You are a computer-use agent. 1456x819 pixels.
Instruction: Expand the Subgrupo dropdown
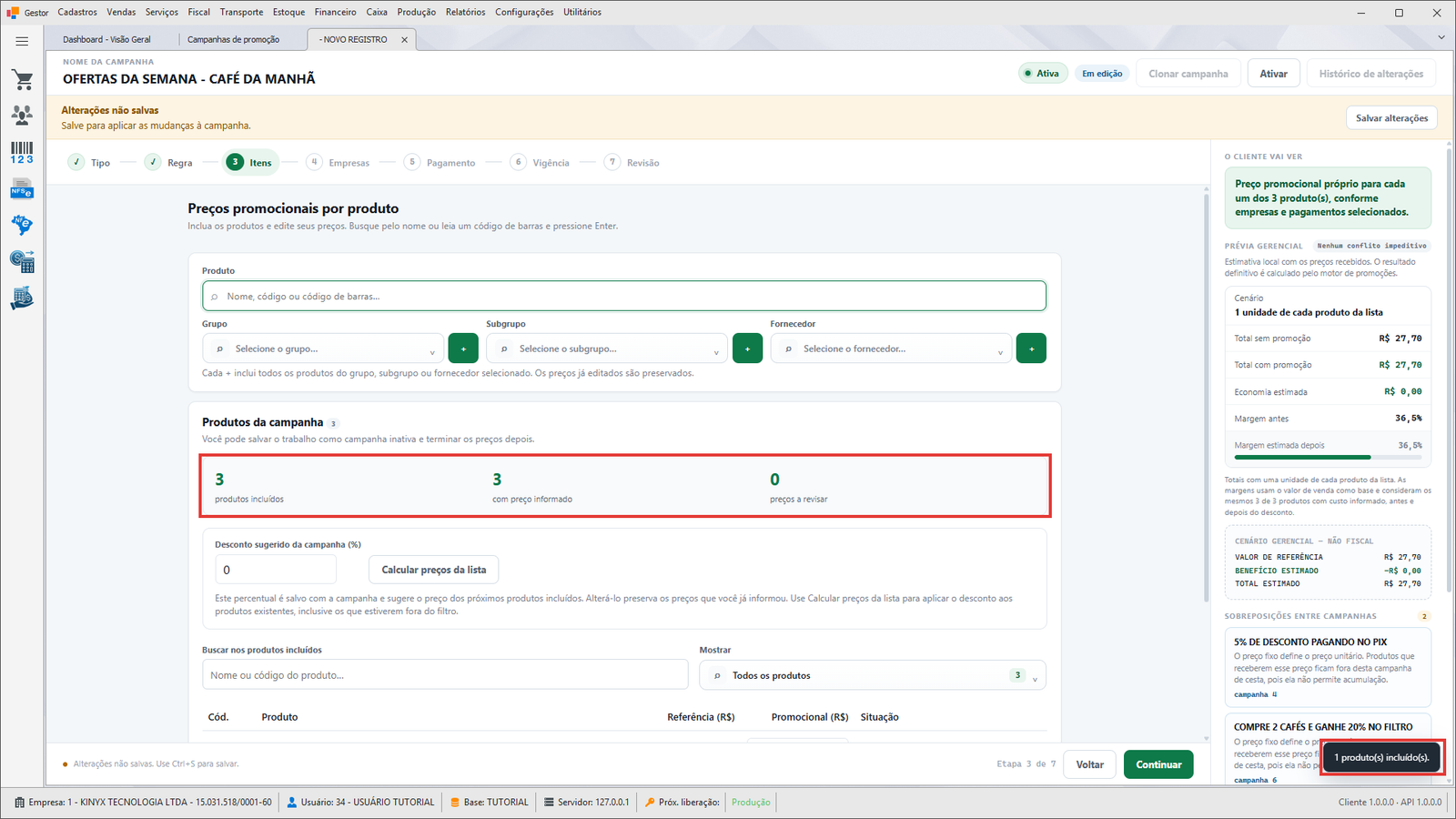tap(607, 349)
